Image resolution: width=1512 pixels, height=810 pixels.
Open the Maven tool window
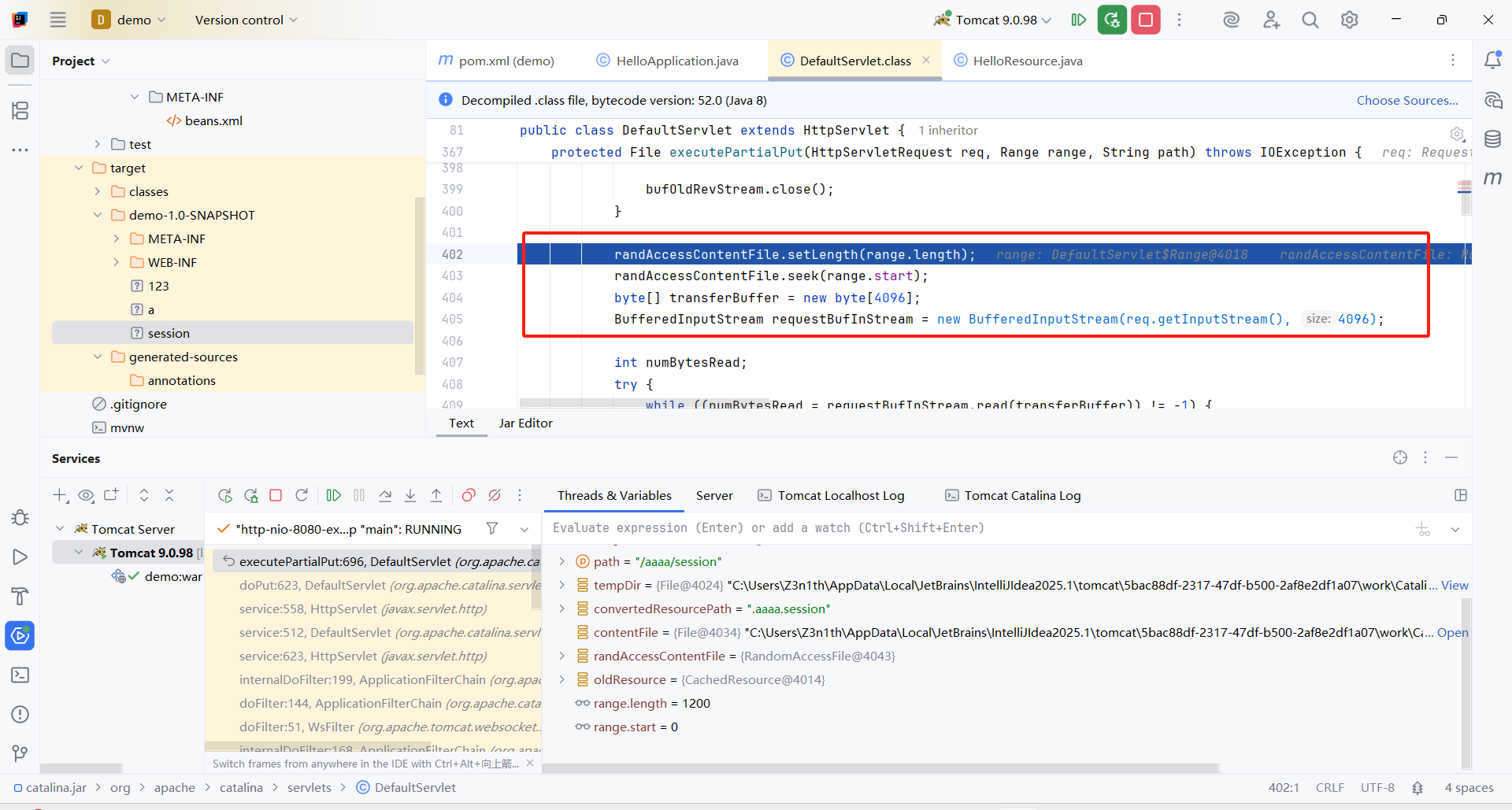(x=1492, y=178)
